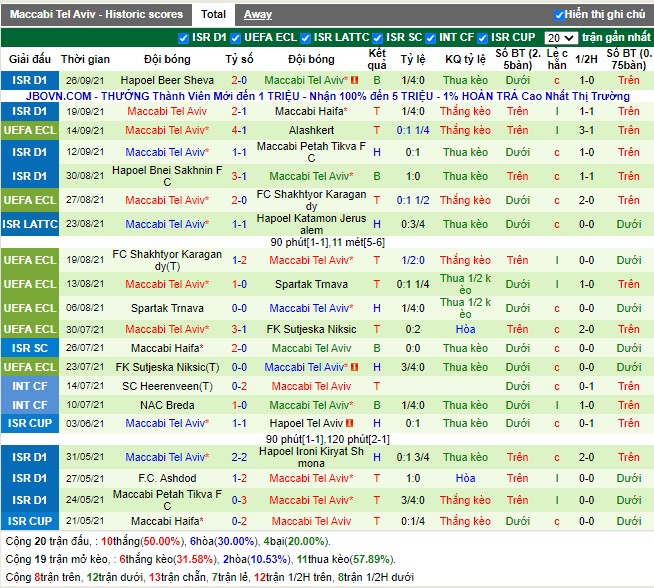Open the Away tab
654x588 pixels.
click(258, 15)
